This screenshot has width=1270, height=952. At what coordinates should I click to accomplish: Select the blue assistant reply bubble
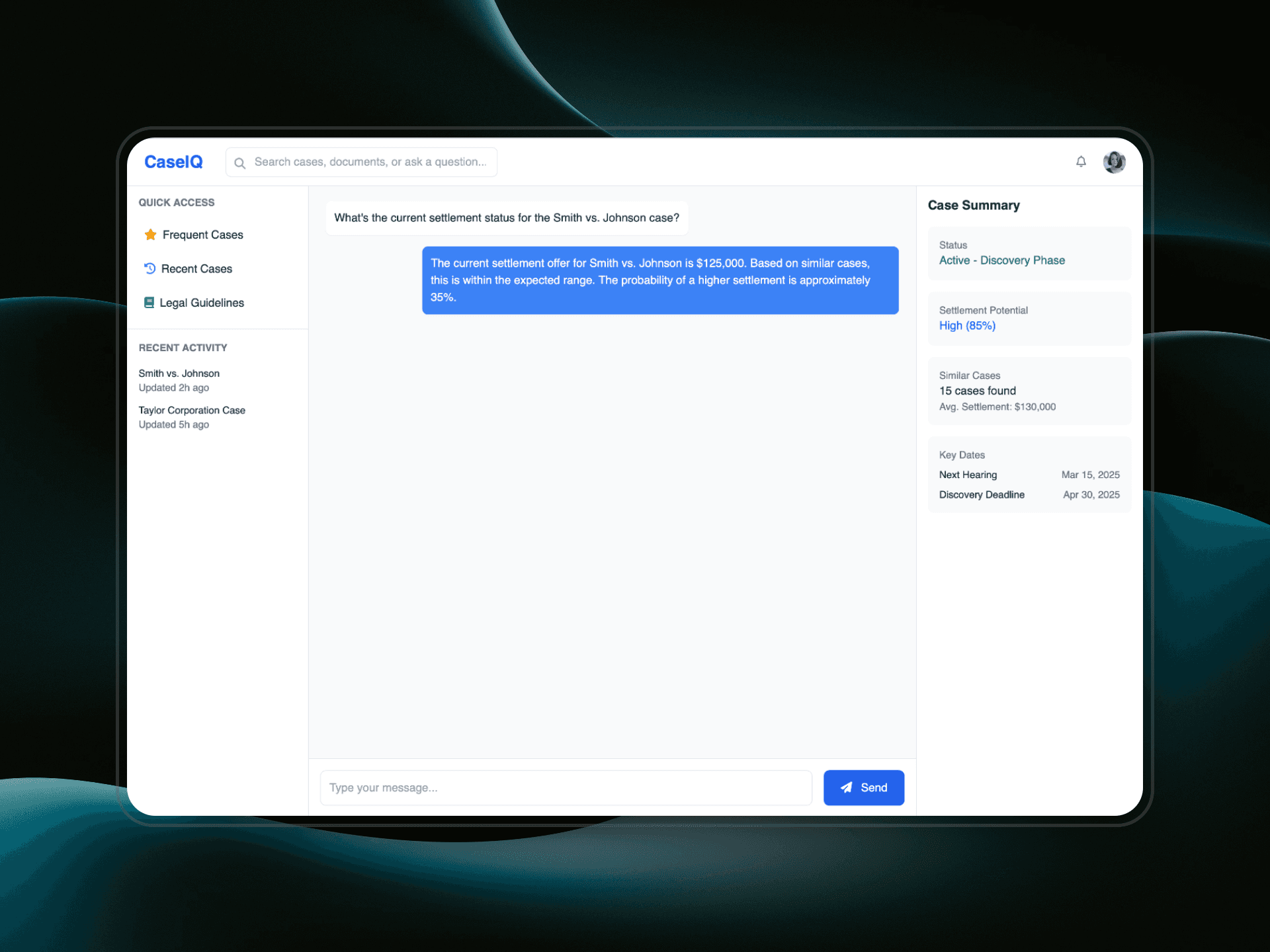pos(659,280)
